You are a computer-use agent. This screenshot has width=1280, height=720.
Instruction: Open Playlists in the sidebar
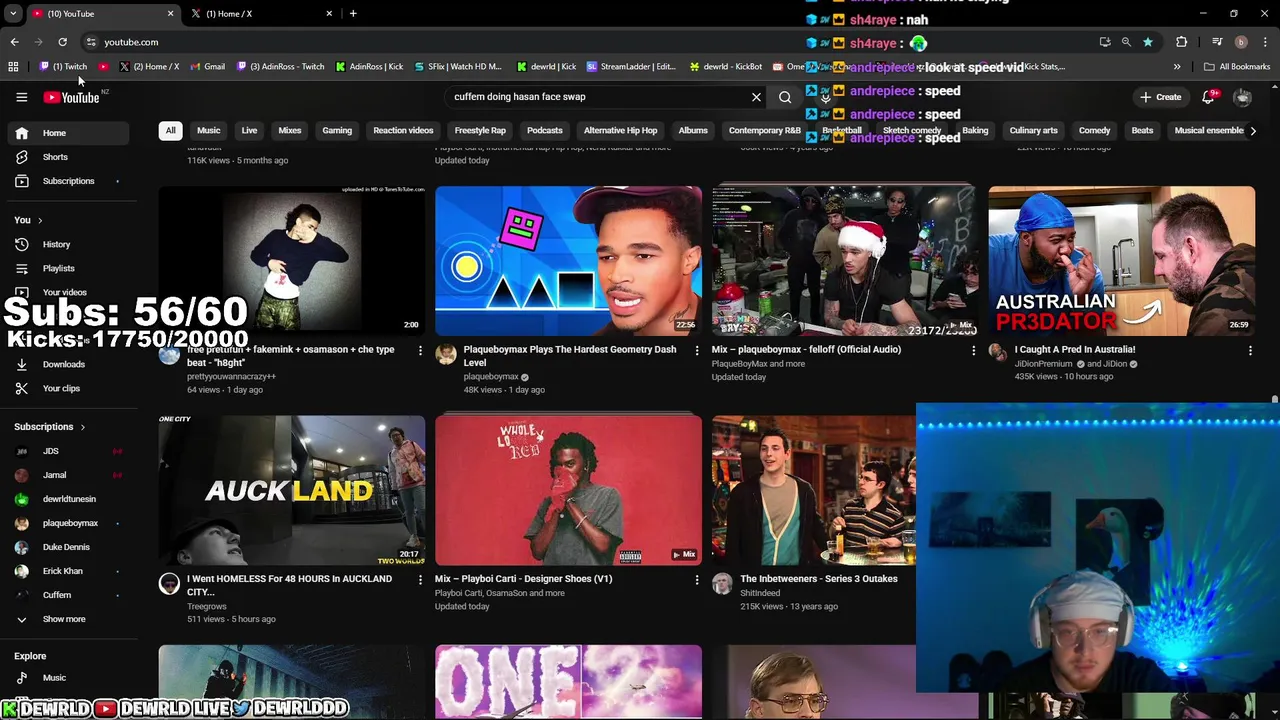68,268
